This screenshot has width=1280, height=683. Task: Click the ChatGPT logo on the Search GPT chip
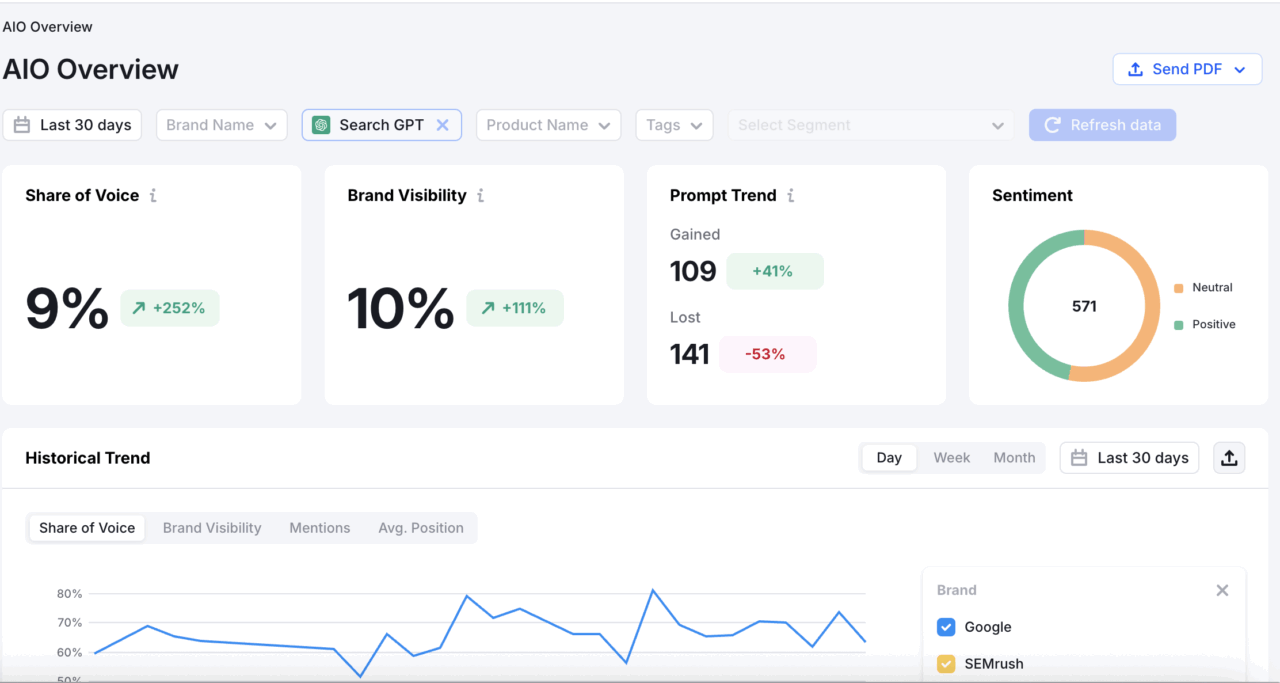pos(321,124)
